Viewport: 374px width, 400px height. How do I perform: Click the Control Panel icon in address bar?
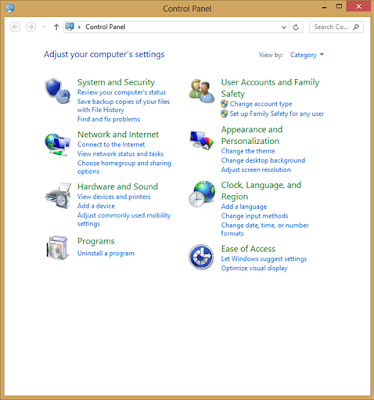tap(69, 27)
